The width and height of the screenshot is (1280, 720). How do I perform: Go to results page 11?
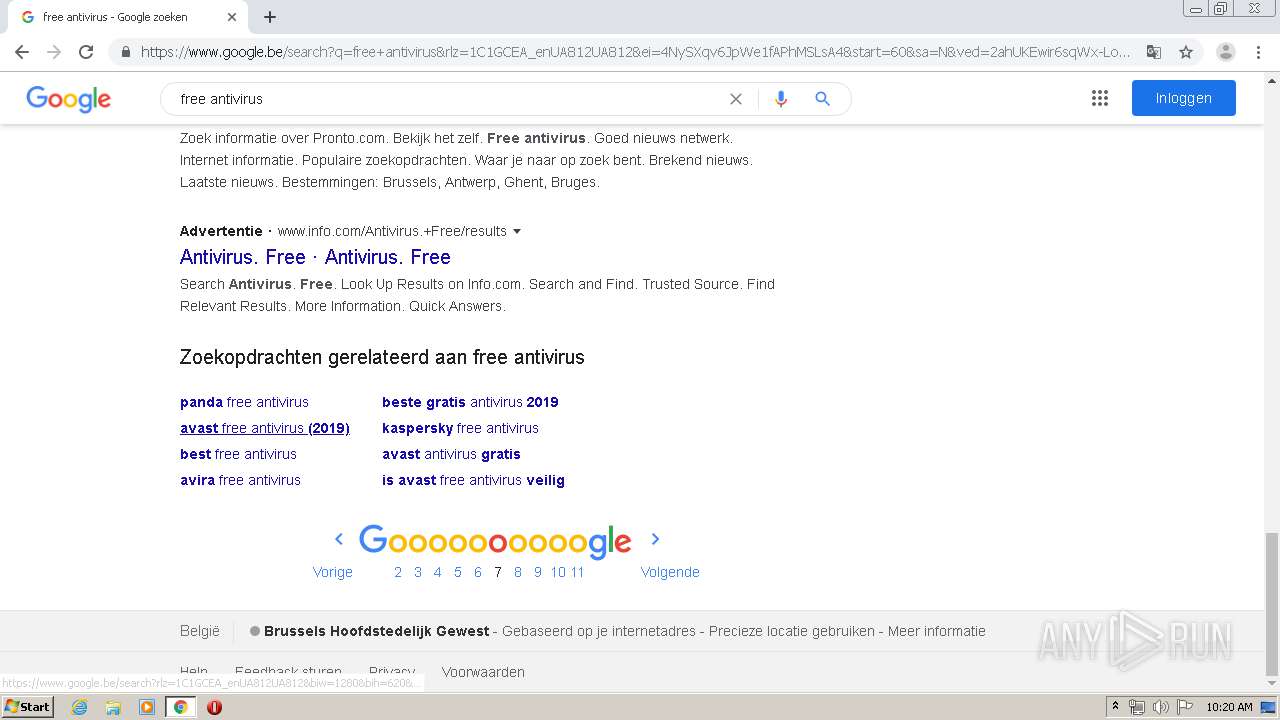pos(577,572)
